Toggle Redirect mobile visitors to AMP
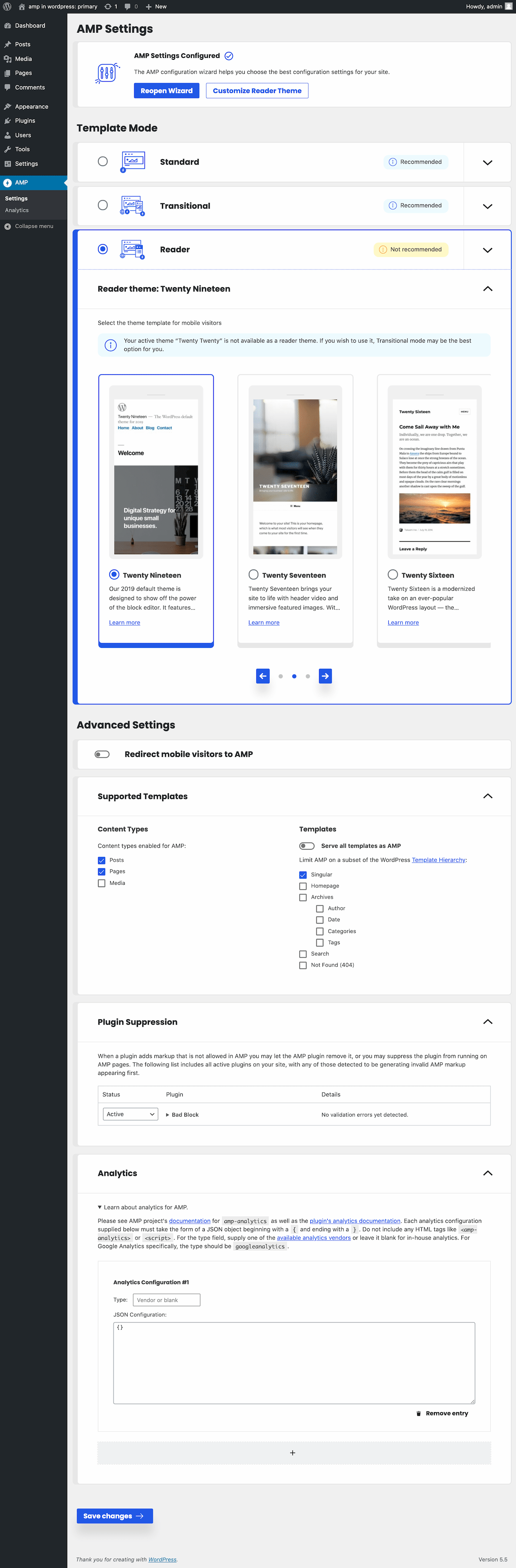 click(102, 754)
